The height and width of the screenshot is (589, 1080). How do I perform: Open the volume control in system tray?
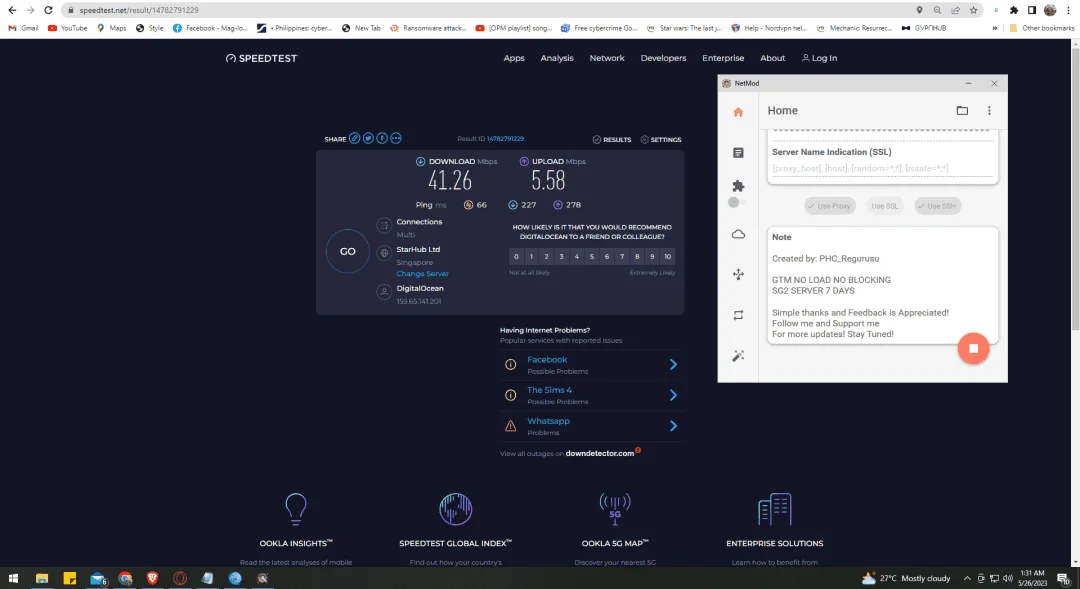[1008, 579]
